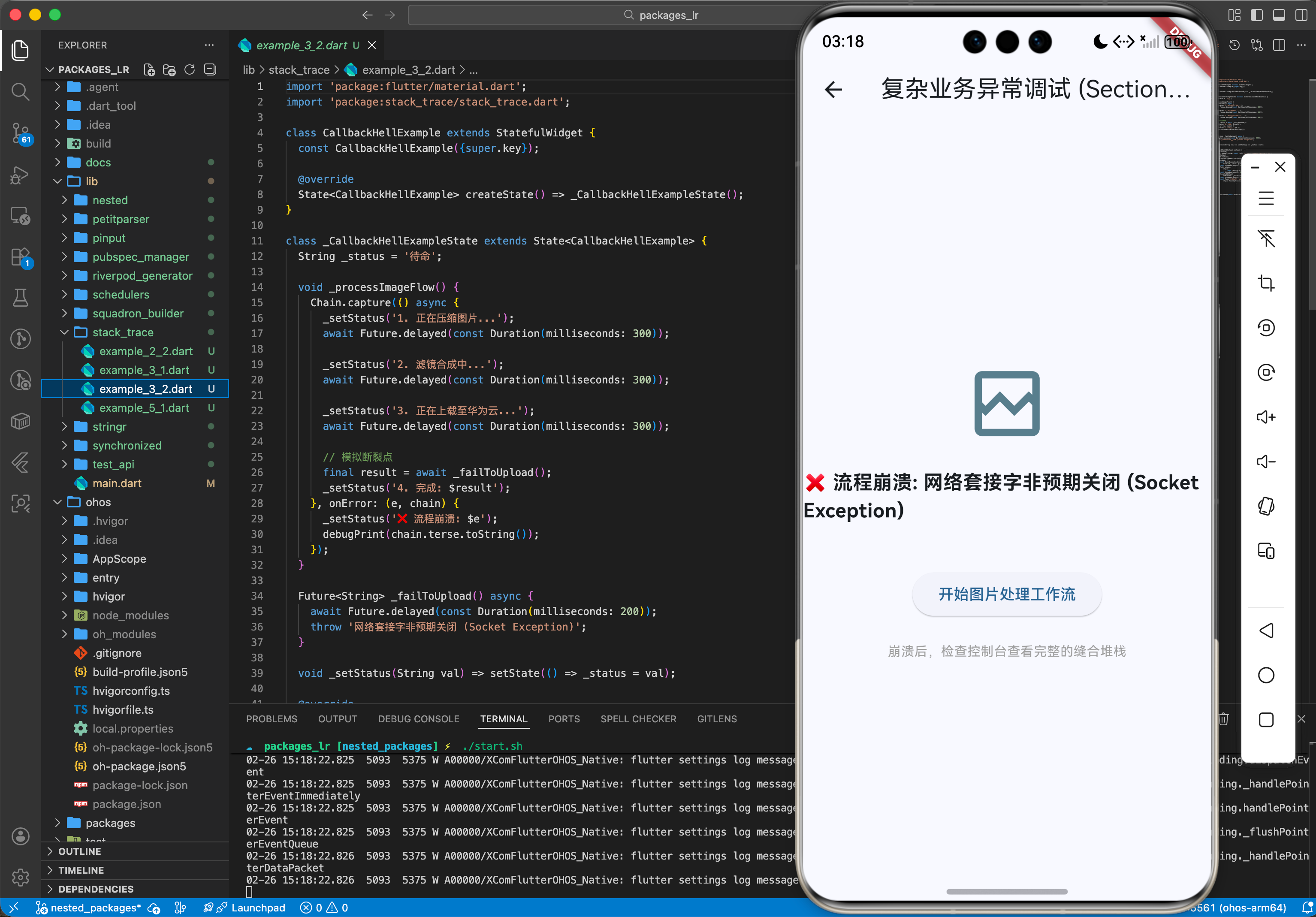Open example_5_1.dart in file tree
The width and height of the screenshot is (1316, 917).
[144, 407]
